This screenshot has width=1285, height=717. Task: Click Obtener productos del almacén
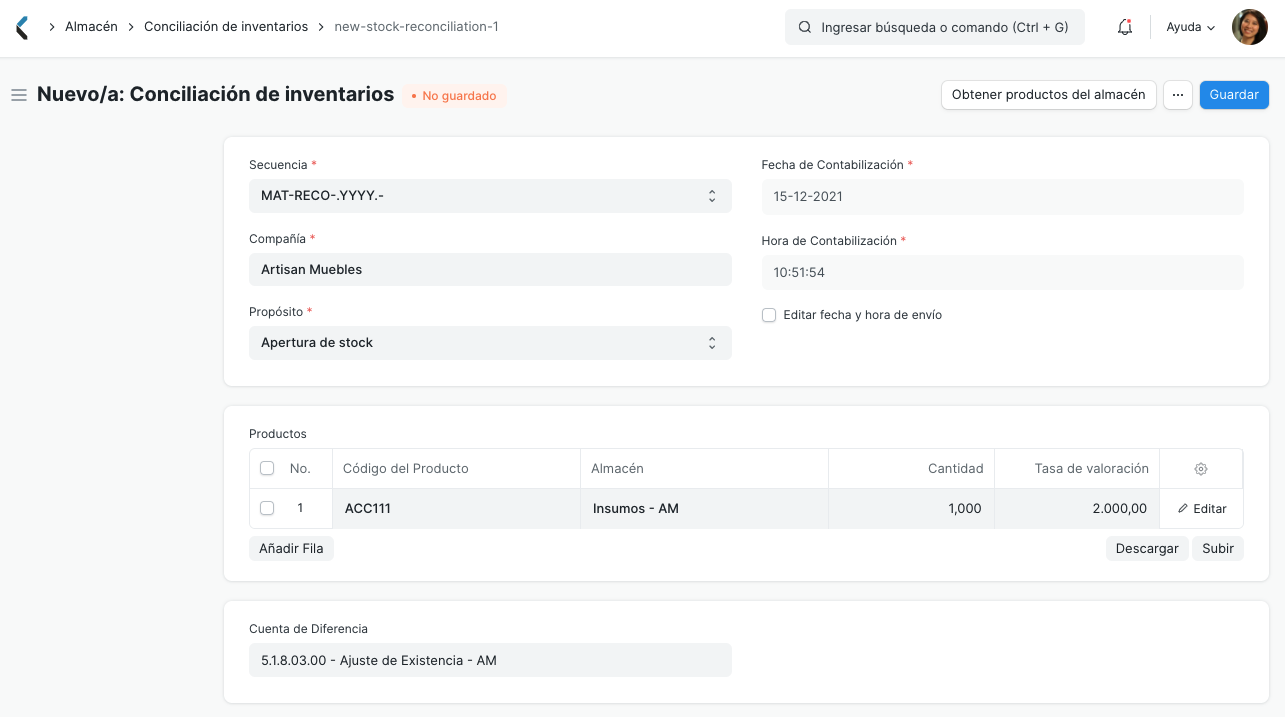tap(1049, 95)
